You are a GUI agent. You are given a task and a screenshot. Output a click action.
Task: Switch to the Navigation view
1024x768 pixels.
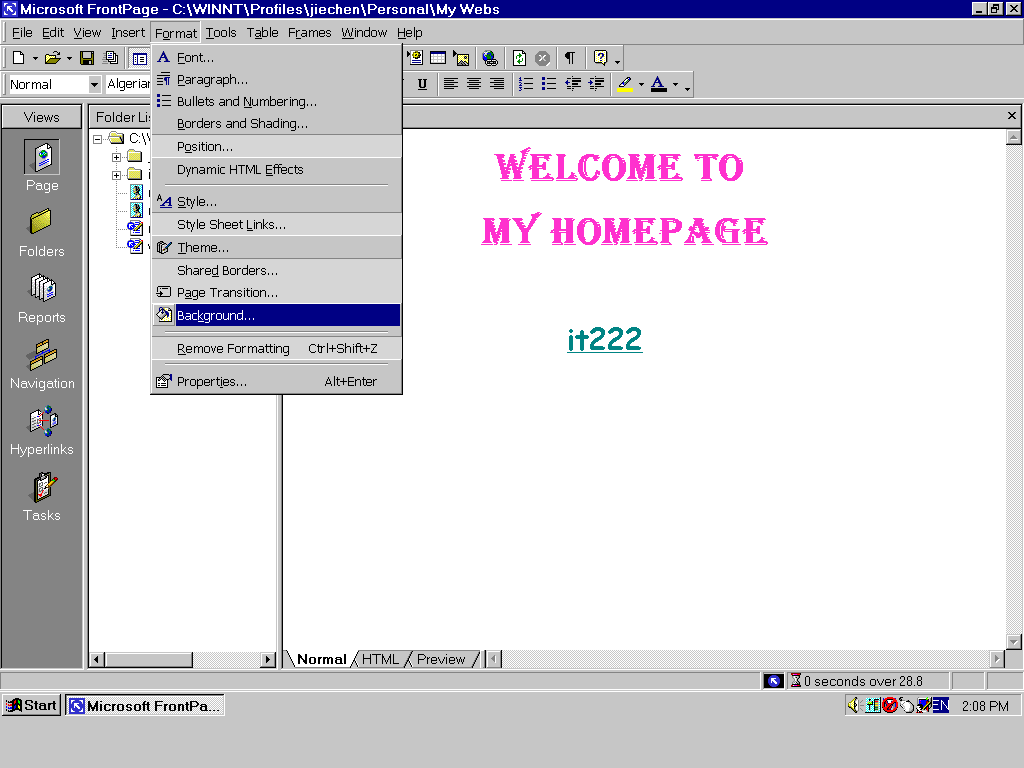coord(42,365)
